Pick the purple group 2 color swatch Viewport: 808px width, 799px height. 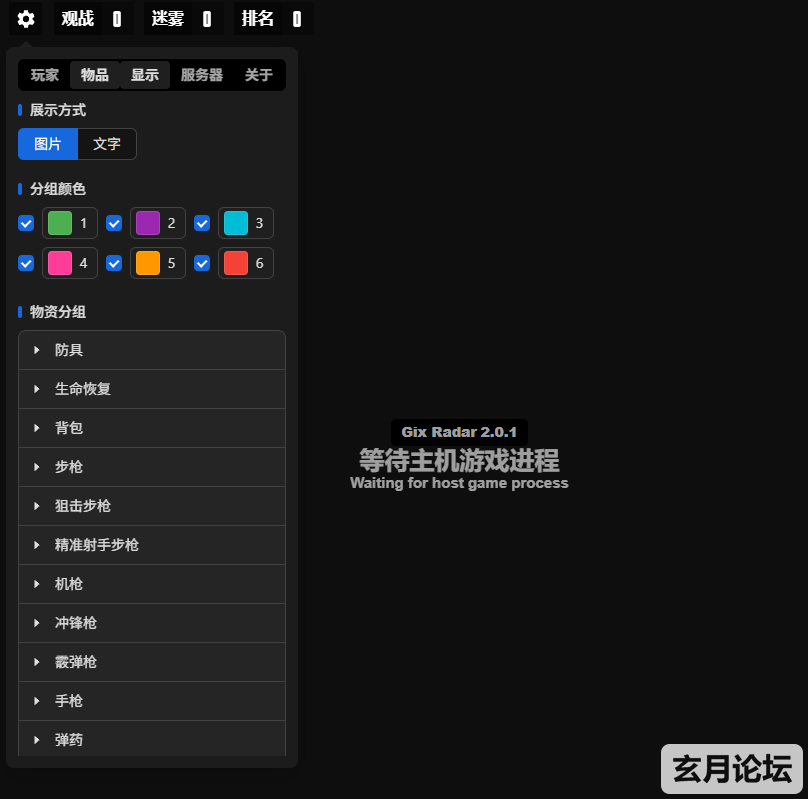(148, 223)
